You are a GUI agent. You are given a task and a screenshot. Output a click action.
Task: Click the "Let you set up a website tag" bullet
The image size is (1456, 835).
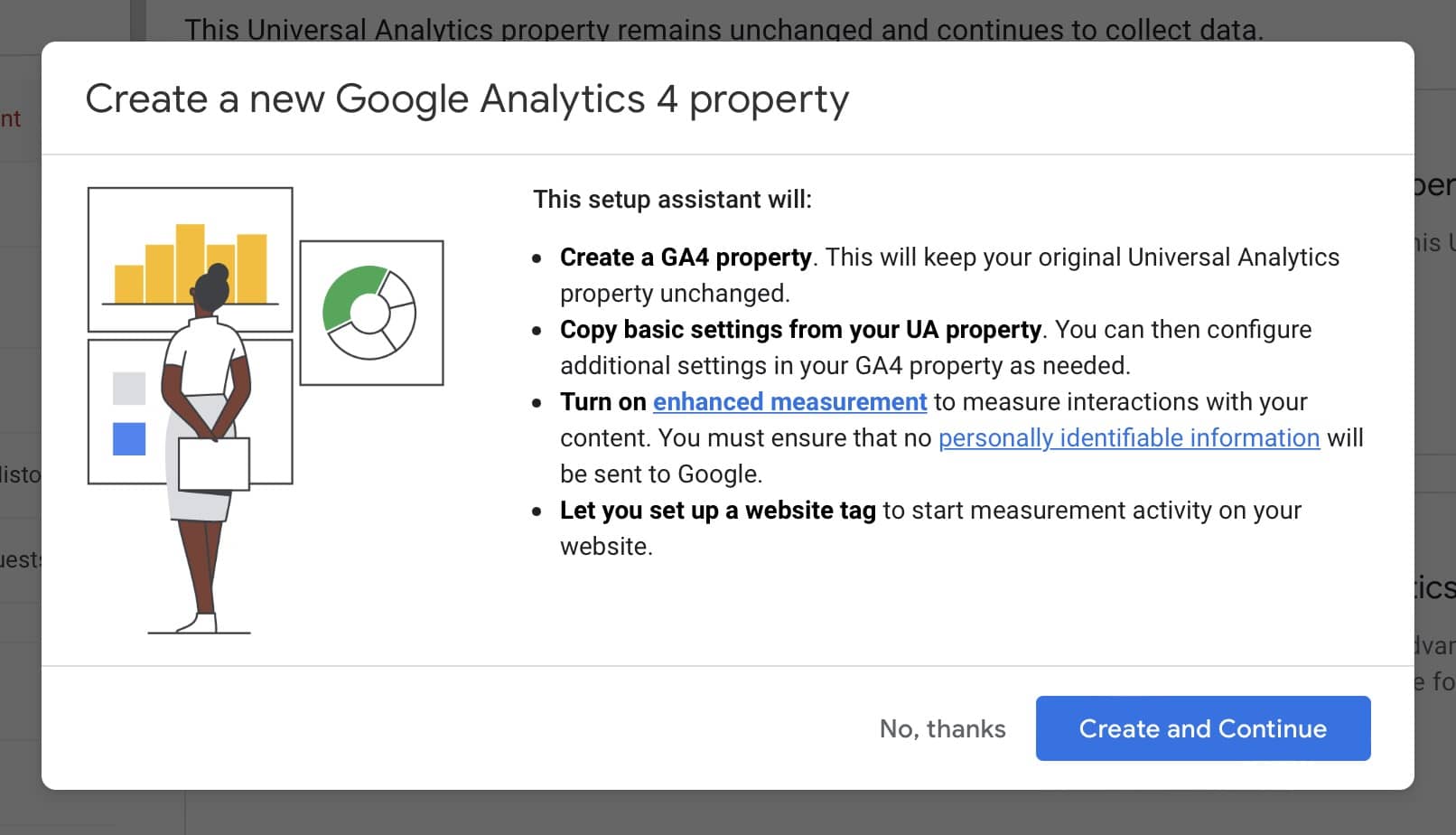coord(718,511)
